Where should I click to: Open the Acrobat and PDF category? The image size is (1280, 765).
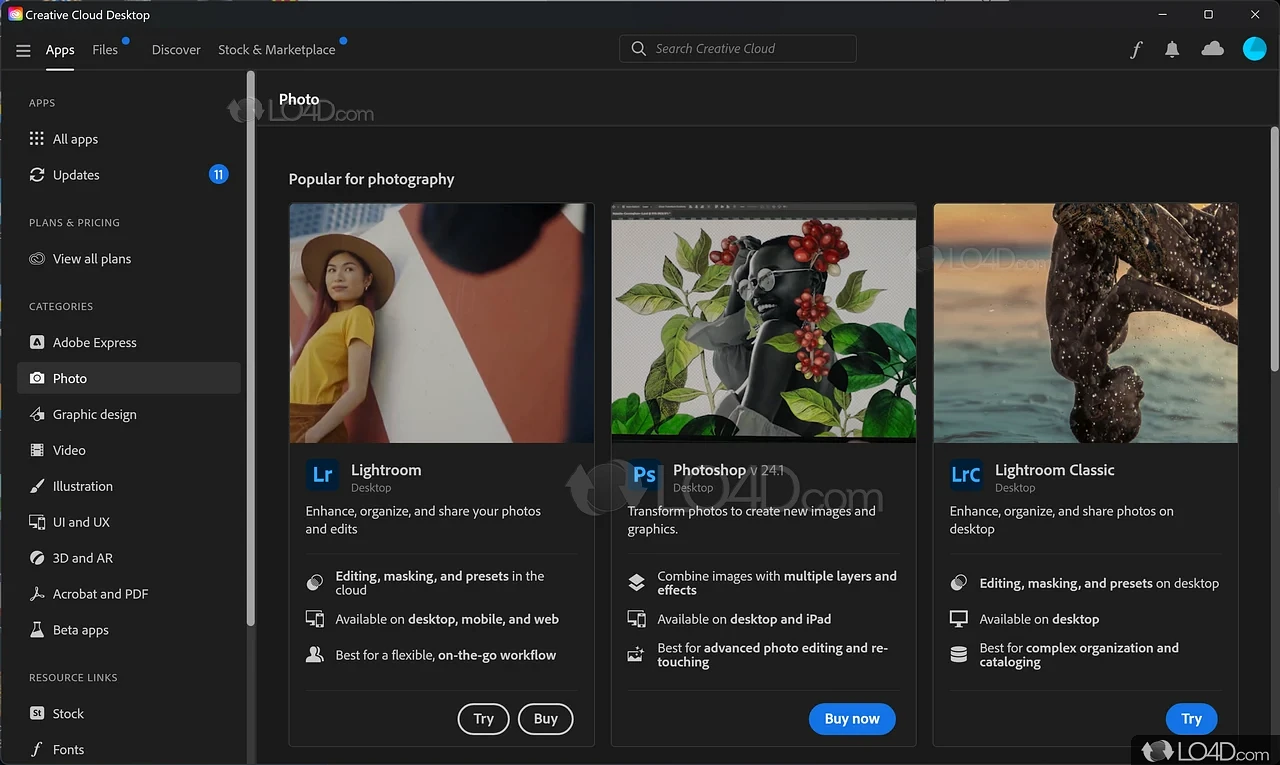[x=129, y=595]
